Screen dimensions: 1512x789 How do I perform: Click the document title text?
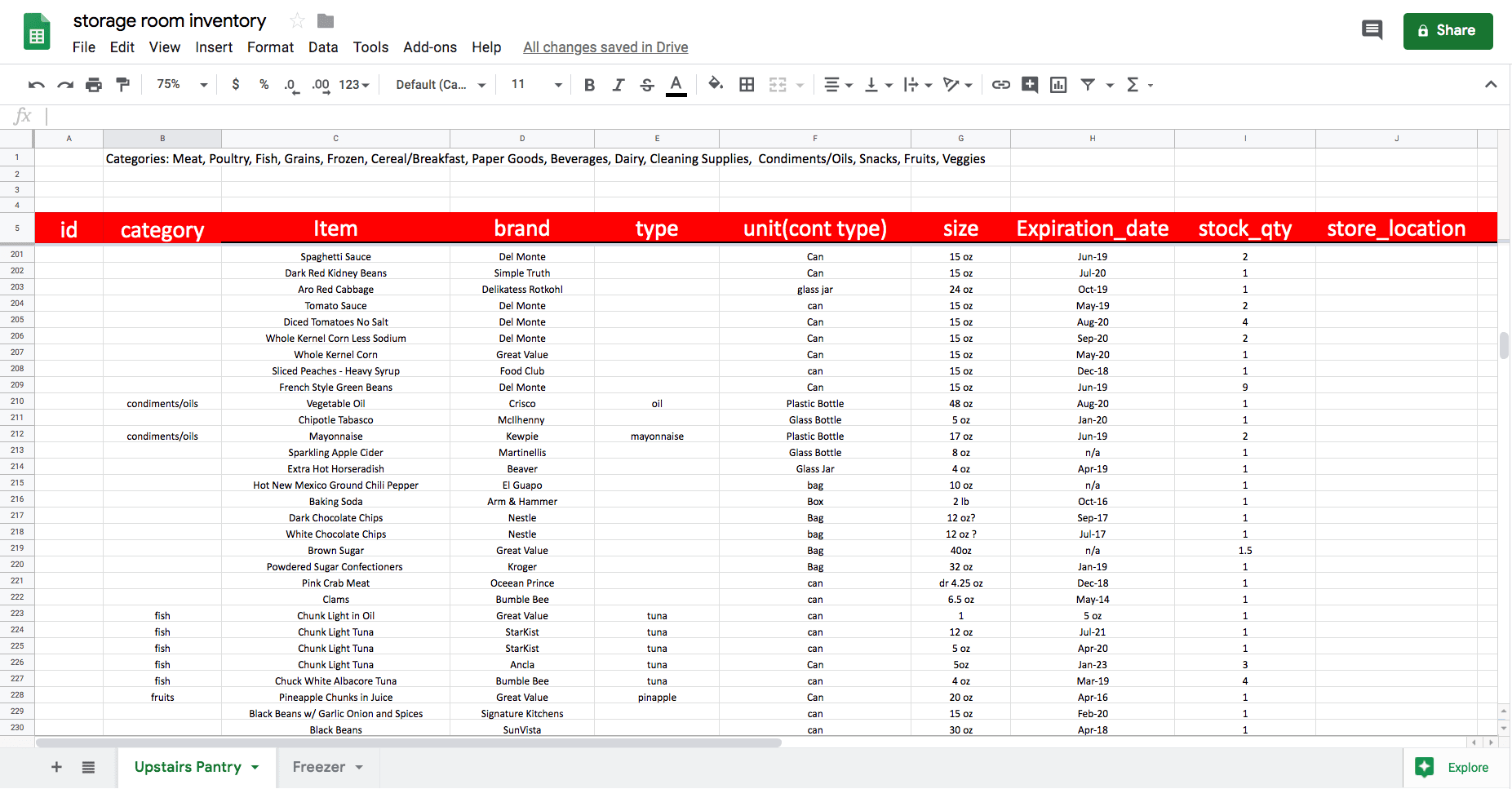pyautogui.click(x=170, y=20)
